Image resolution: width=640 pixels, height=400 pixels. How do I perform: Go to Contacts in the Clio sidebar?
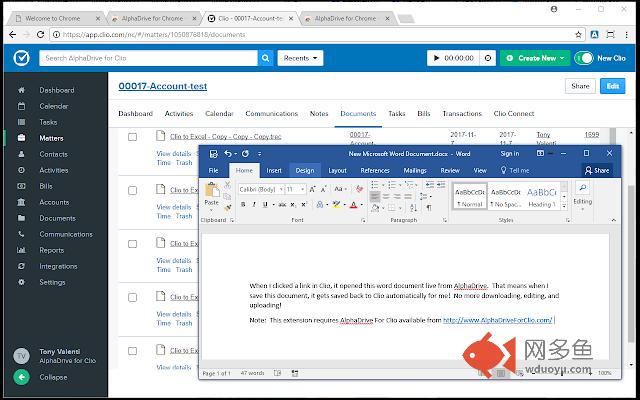click(53, 154)
